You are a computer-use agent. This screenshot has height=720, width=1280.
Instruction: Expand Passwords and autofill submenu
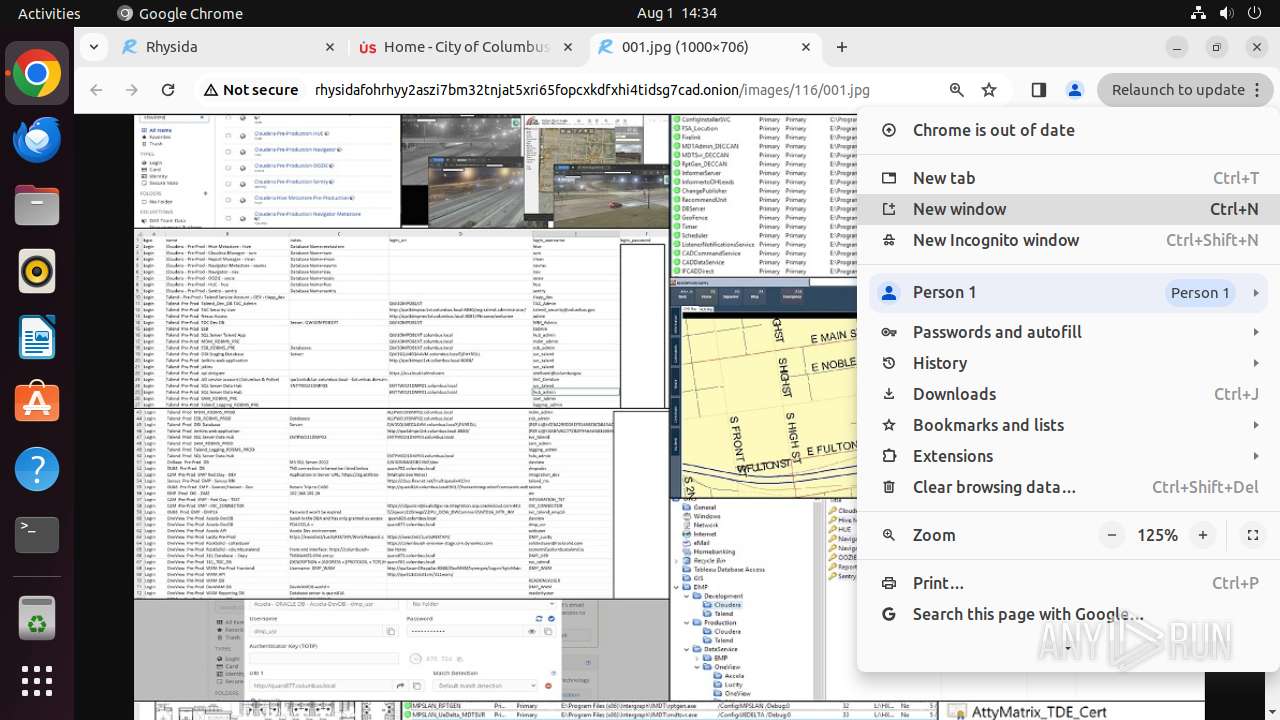(x=1255, y=332)
